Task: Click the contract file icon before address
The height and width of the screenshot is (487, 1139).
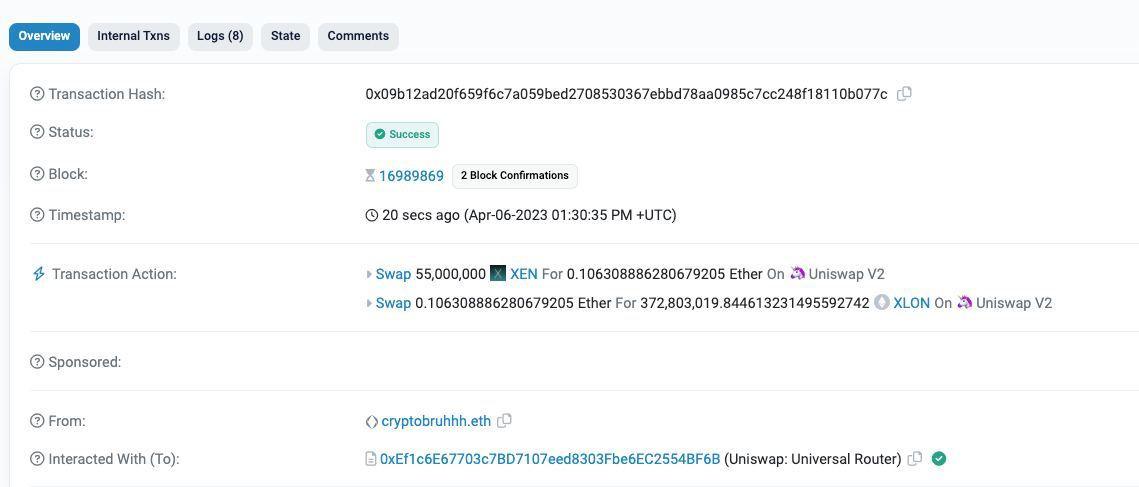Action: [370, 459]
